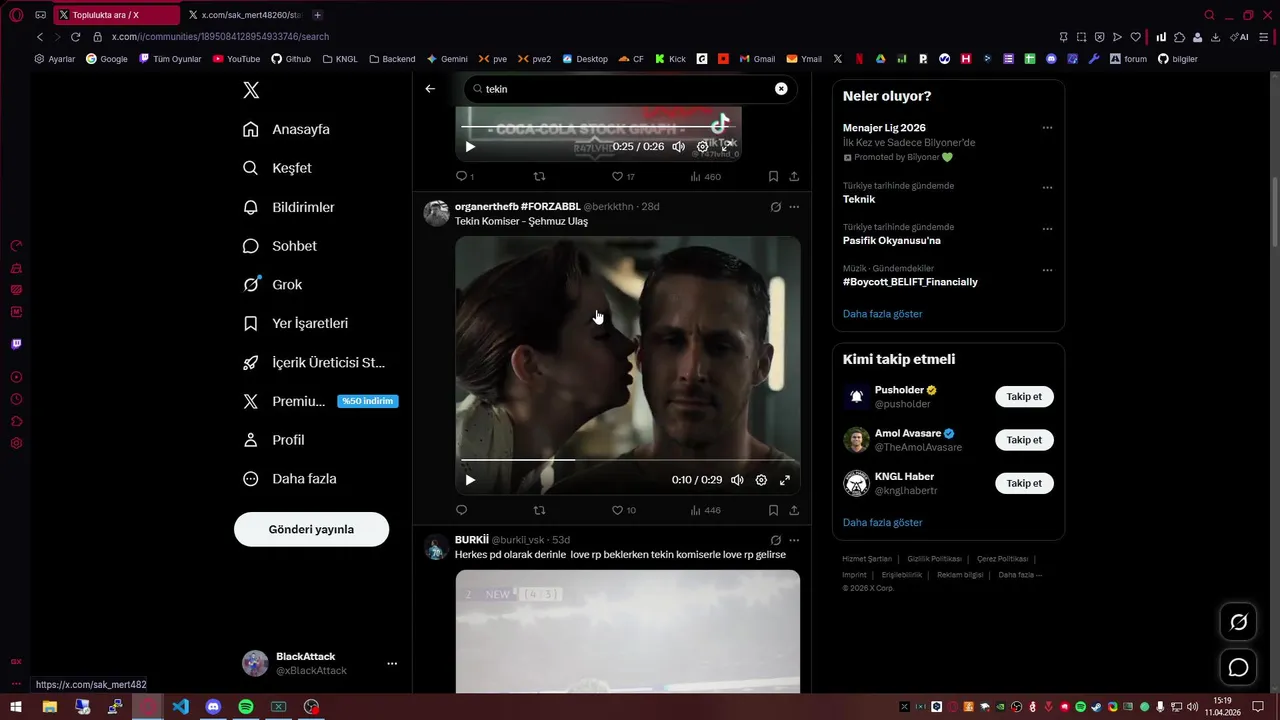Clear the search text with X button
The image size is (1280, 720).
781,89
